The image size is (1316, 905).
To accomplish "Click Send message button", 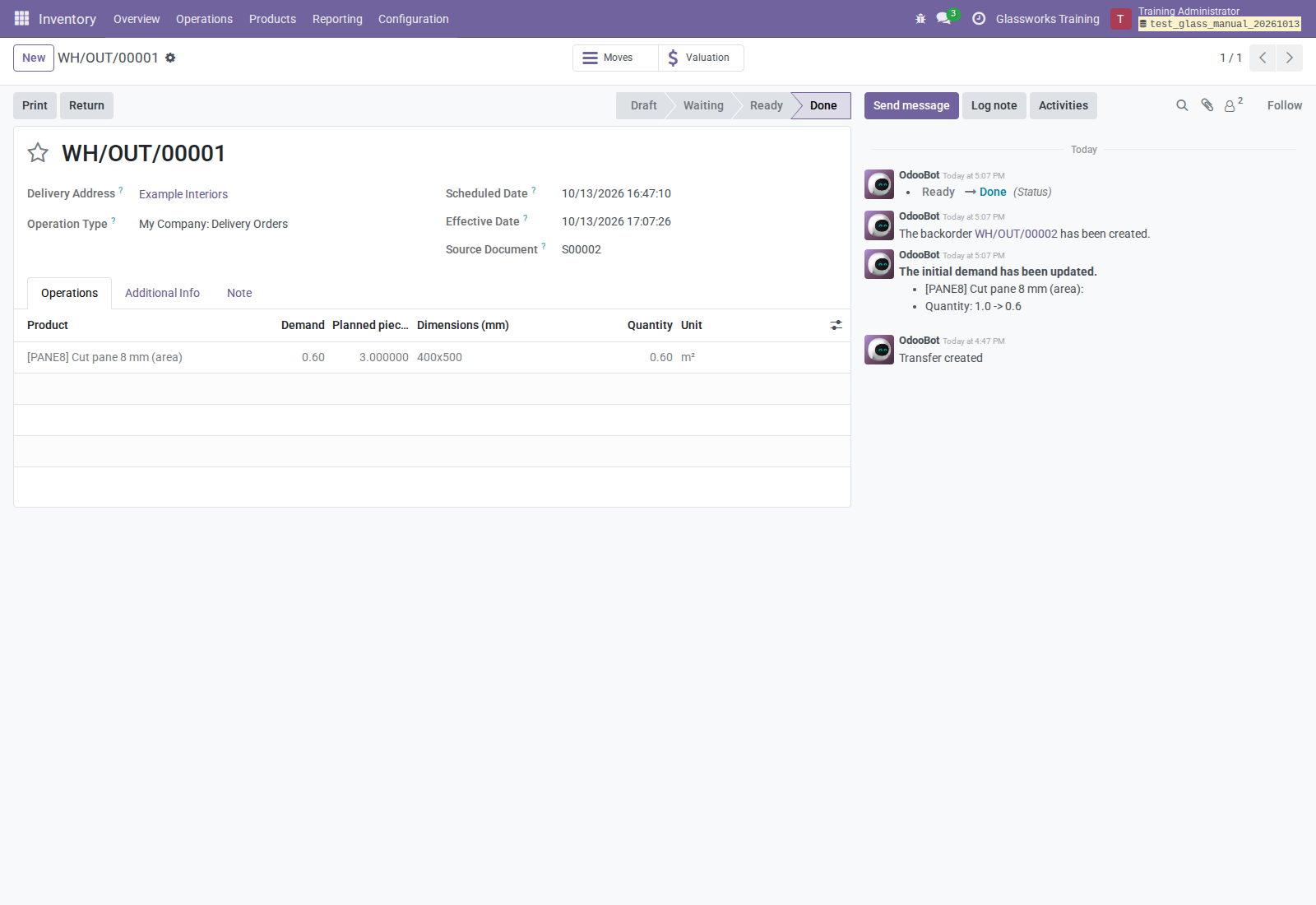I will pyautogui.click(x=911, y=105).
